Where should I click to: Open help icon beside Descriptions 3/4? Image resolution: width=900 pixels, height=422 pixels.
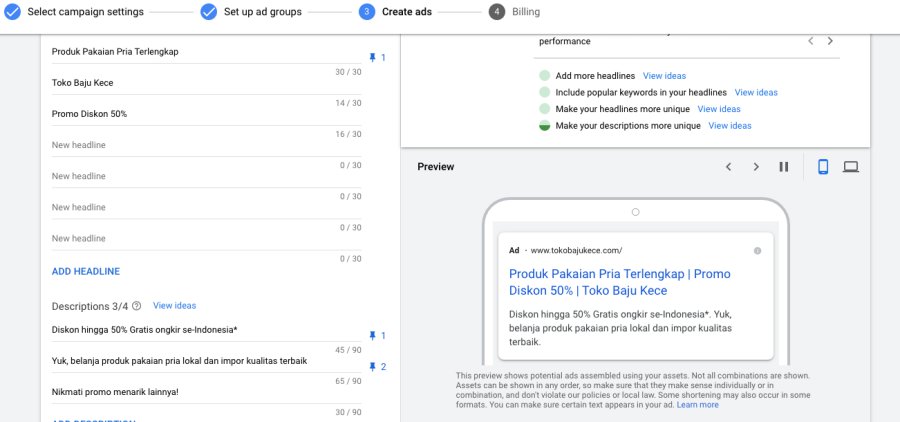137,306
